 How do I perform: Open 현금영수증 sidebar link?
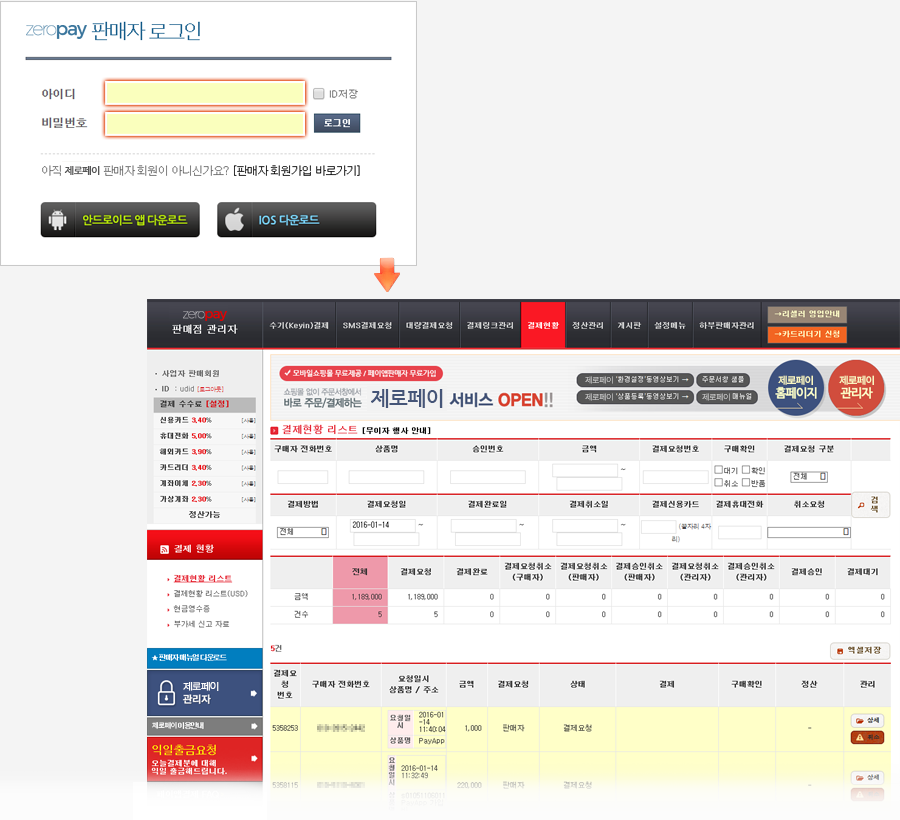192,608
